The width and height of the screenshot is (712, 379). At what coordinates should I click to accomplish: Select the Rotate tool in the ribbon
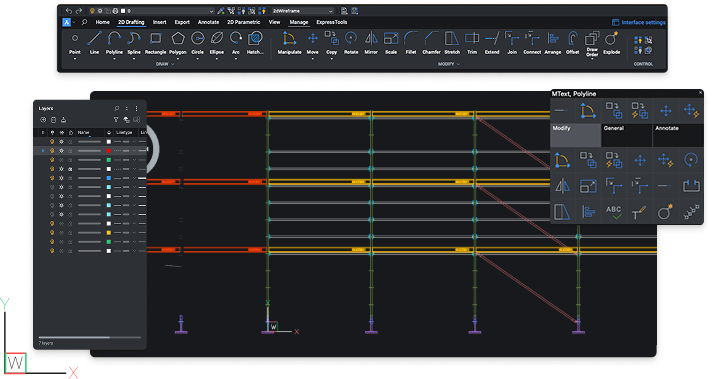[351, 43]
